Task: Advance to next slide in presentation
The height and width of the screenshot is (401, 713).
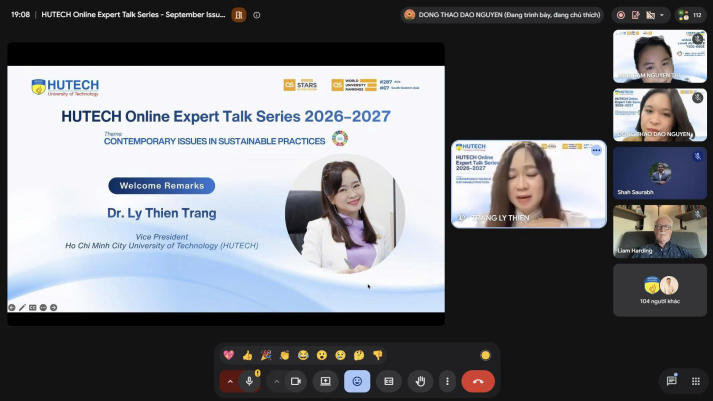Action: [54, 308]
